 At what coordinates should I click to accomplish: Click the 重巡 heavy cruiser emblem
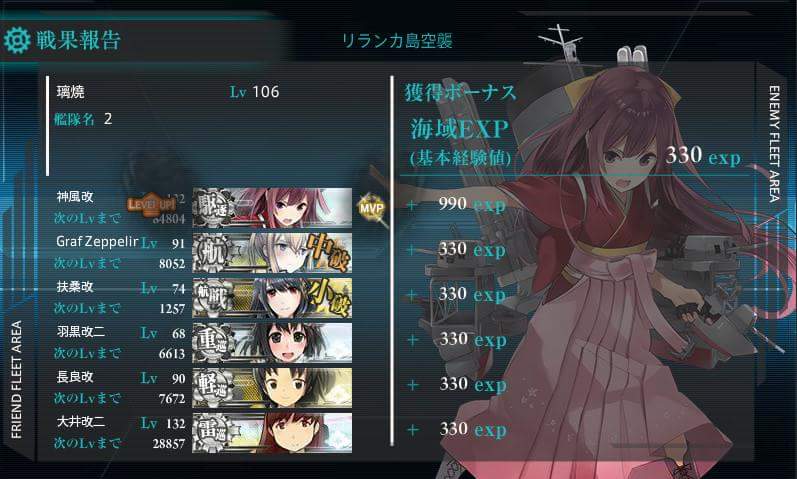[213, 343]
